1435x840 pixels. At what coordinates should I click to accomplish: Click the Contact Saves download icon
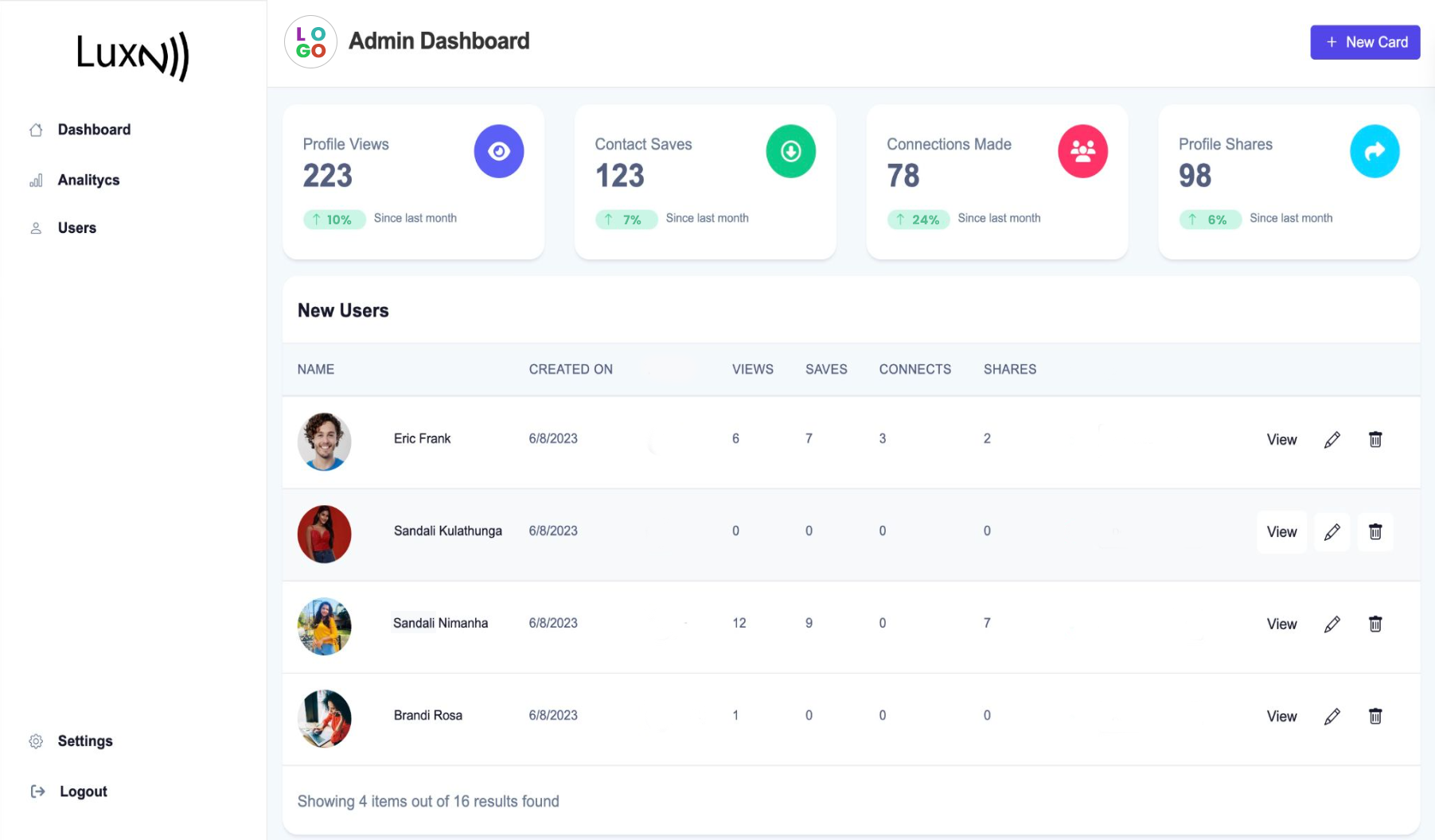pyautogui.click(x=790, y=151)
